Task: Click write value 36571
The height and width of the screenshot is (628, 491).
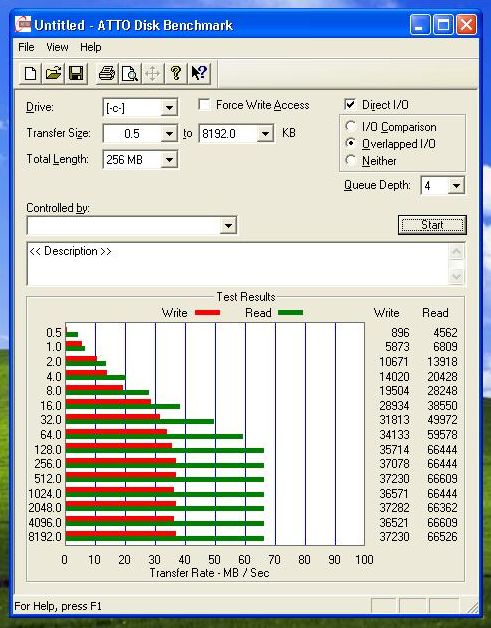Action: (394, 493)
